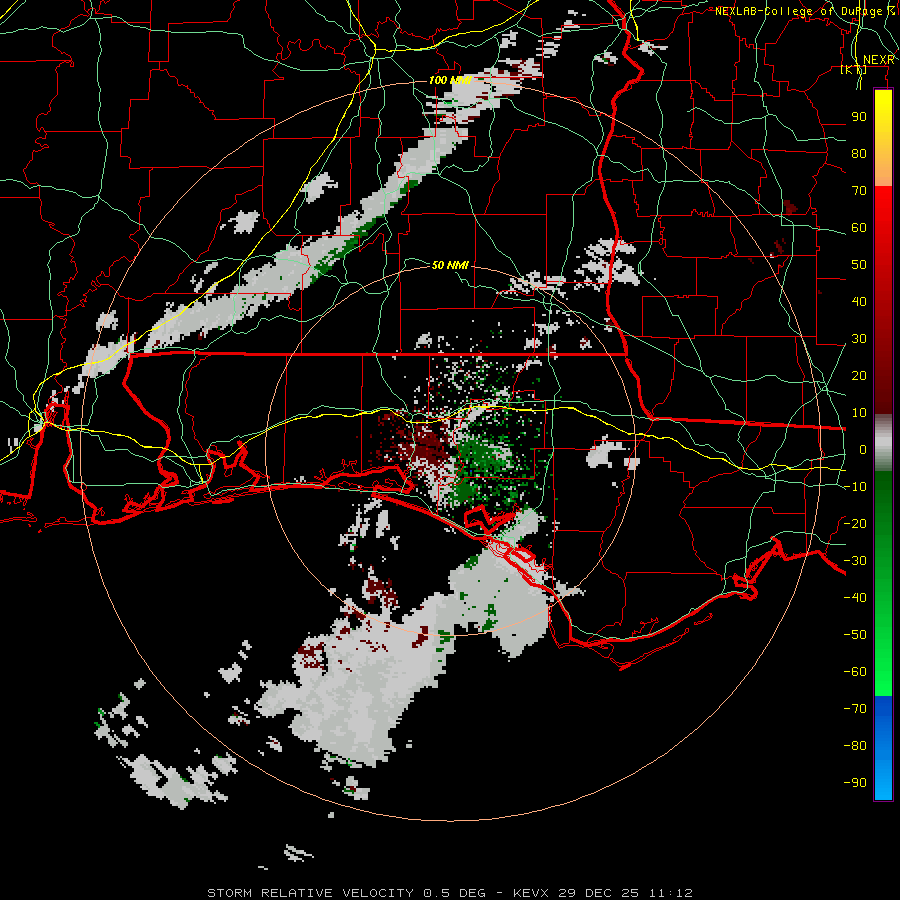Click the yellow segment of the color bar
900x900 pixels.
[x=883, y=138]
